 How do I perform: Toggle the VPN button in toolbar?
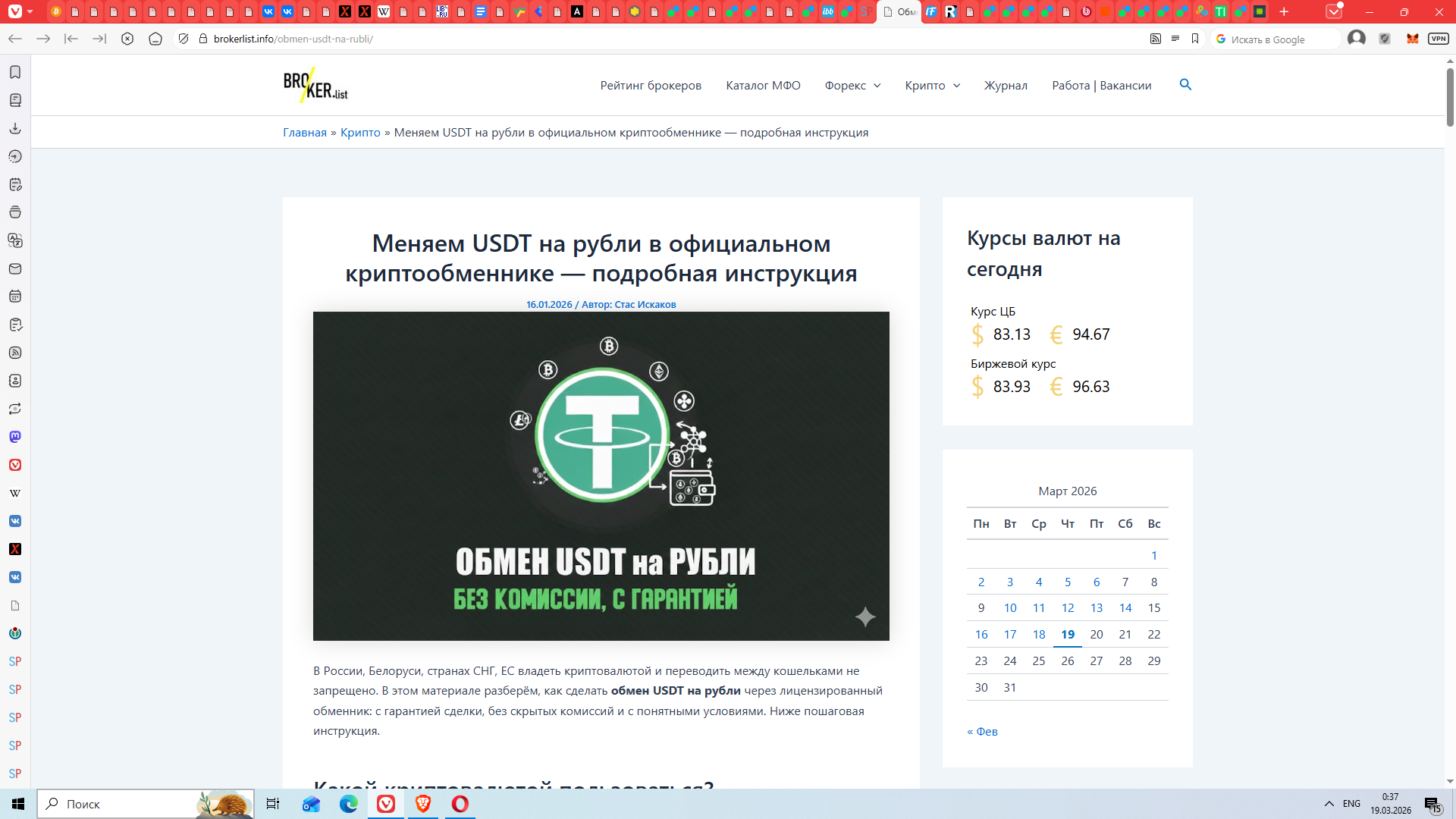click(1439, 39)
